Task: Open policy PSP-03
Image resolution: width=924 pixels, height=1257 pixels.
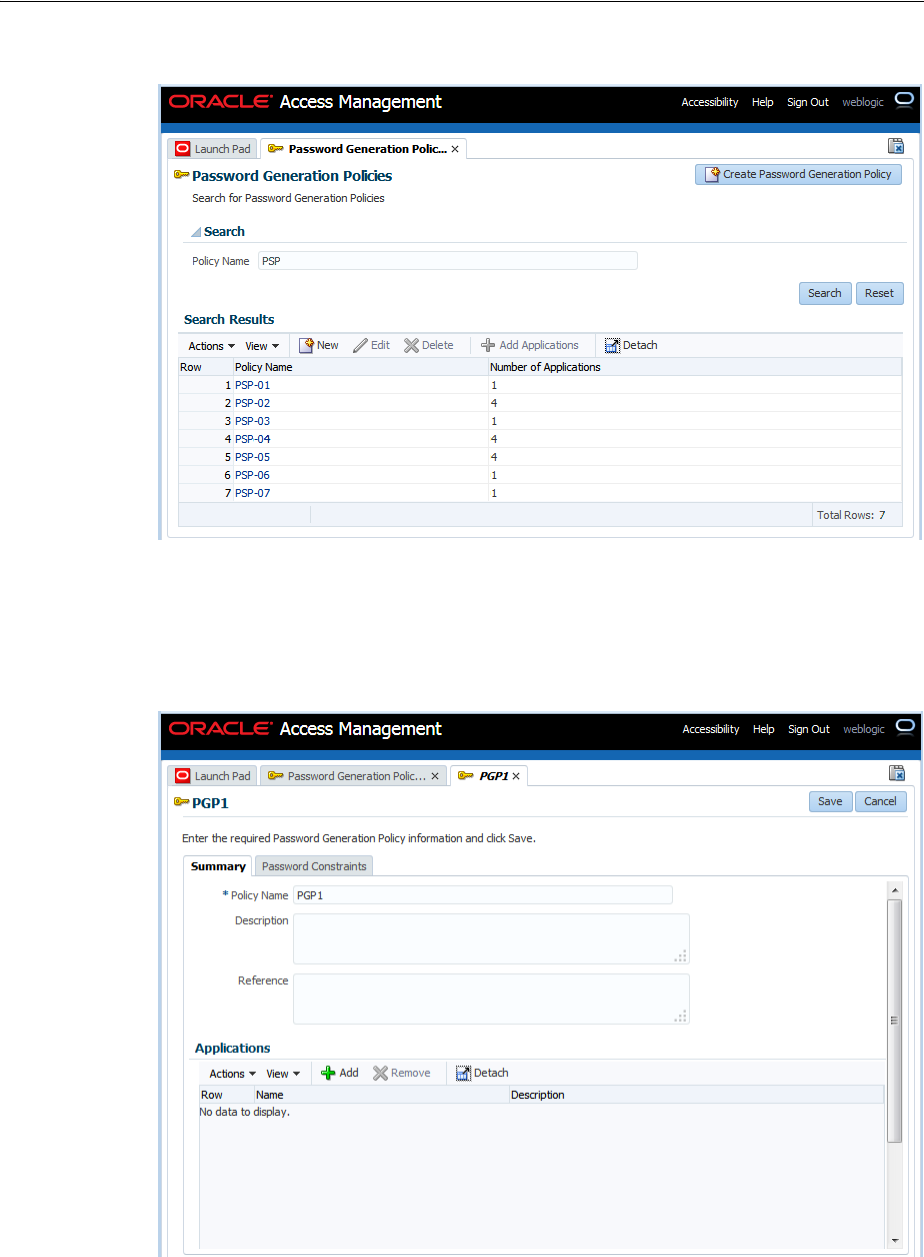Action: coord(252,421)
